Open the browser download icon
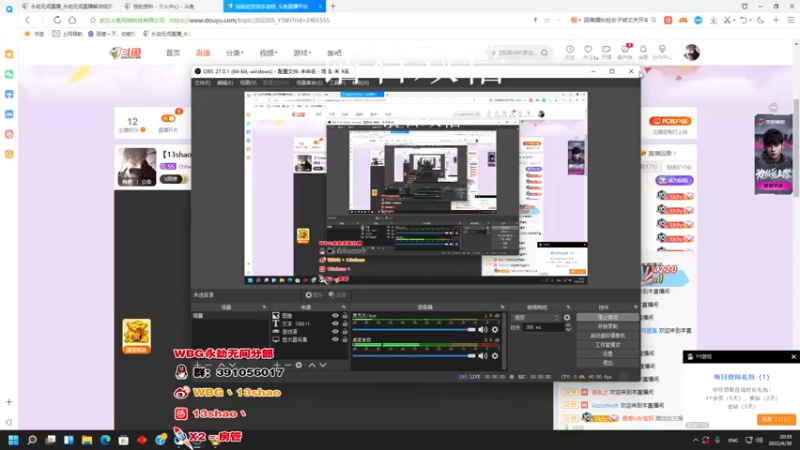 coord(713,20)
